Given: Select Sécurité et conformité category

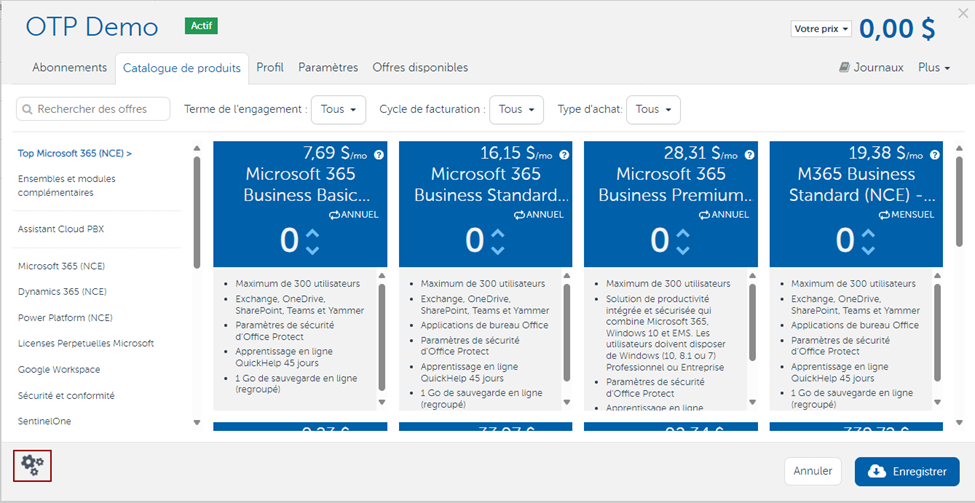Looking at the screenshot, I should click(x=66, y=395).
